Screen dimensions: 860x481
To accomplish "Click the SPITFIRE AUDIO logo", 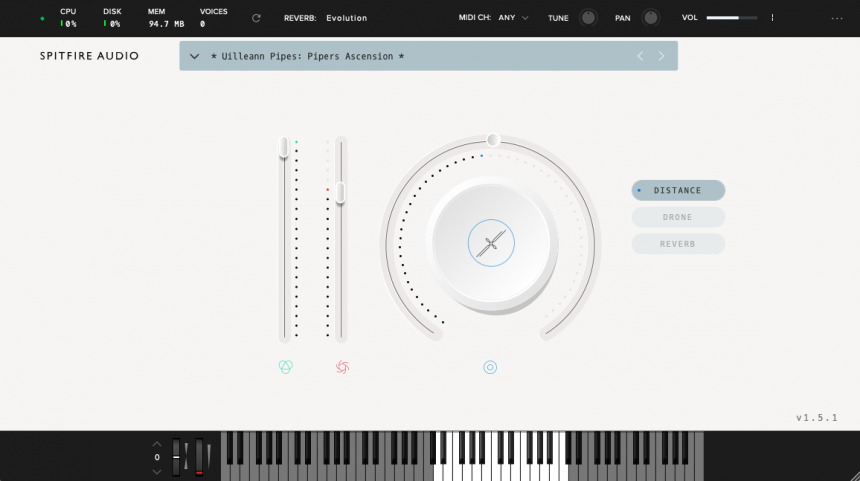I will (x=89, y=56).
